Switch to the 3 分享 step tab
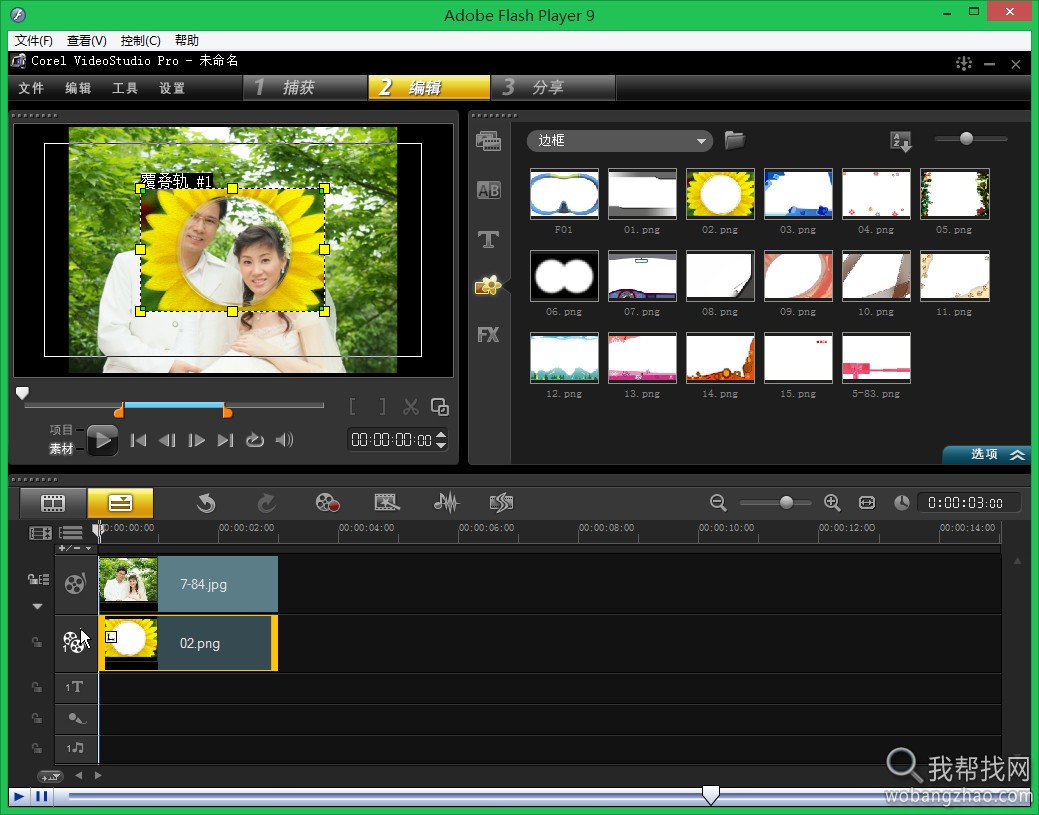Viewport: 1039px width, 815px height. (x=553, y=87)
